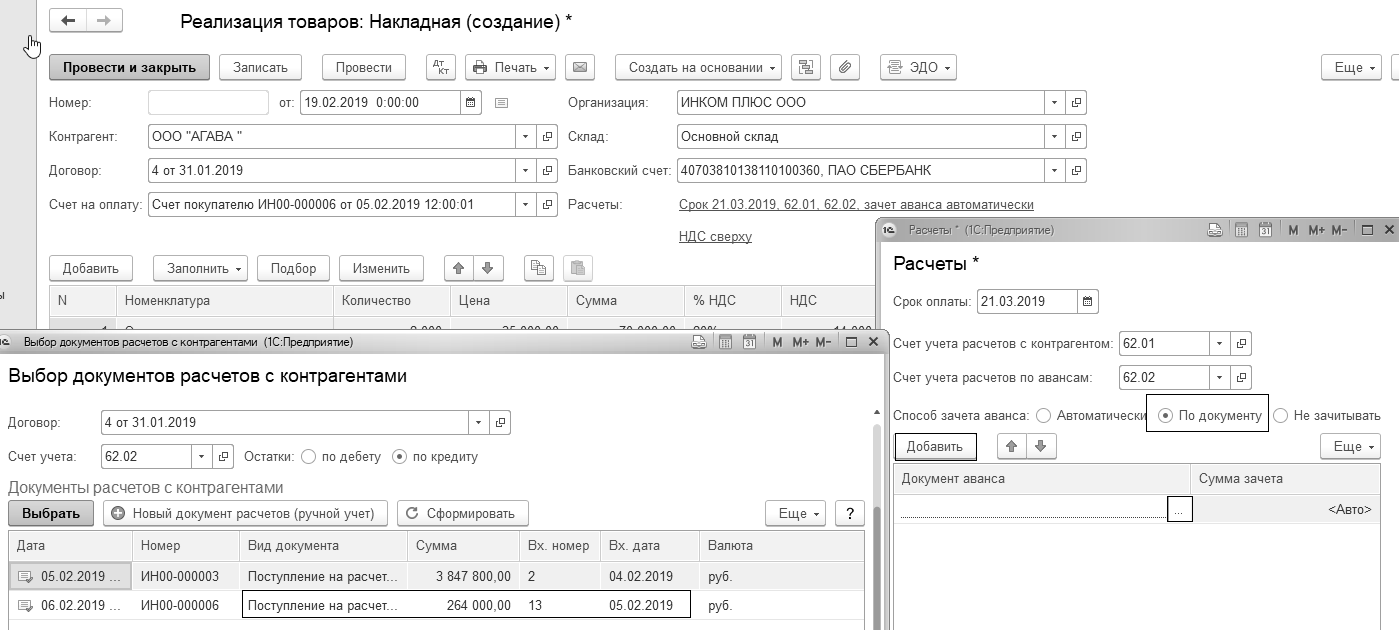Select the Не зачитывать radio button
Viewport: 1399px width, 630px height.
pos(1280,415)
